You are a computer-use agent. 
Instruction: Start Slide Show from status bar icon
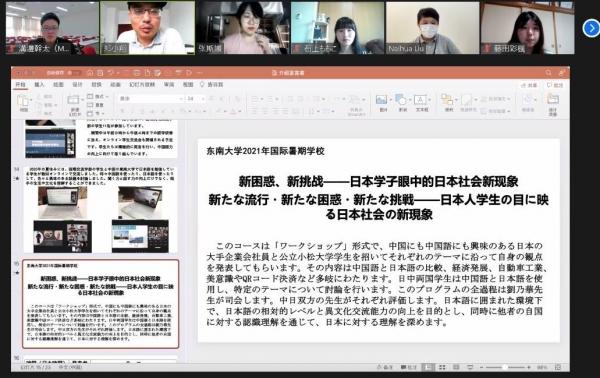pyautogui.click(x=470, y=367)
